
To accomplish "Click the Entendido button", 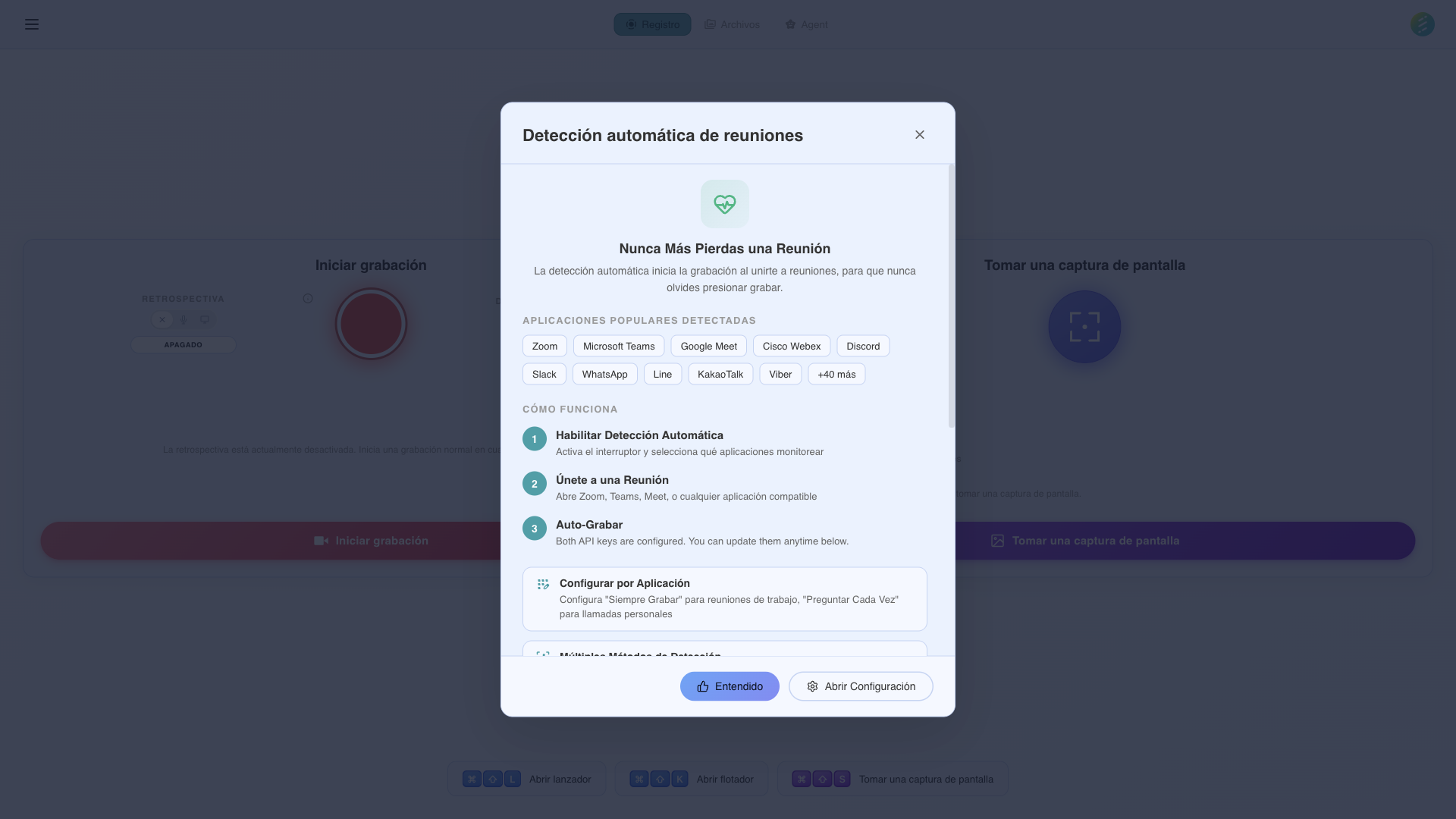I will pyautogui.click(x=730, y=686).
